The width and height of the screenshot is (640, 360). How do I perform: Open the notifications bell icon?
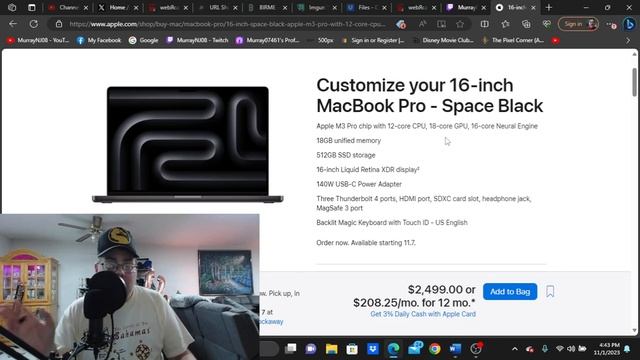tap(627, 349)
